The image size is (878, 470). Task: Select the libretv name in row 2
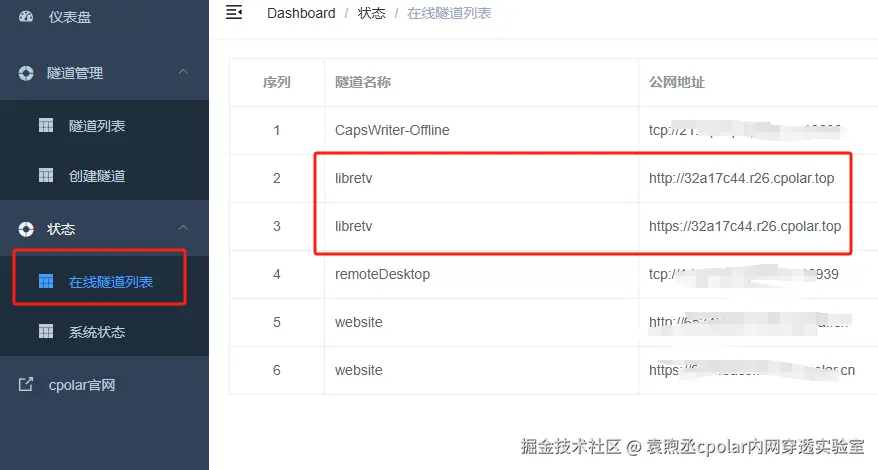click(353, 178)
